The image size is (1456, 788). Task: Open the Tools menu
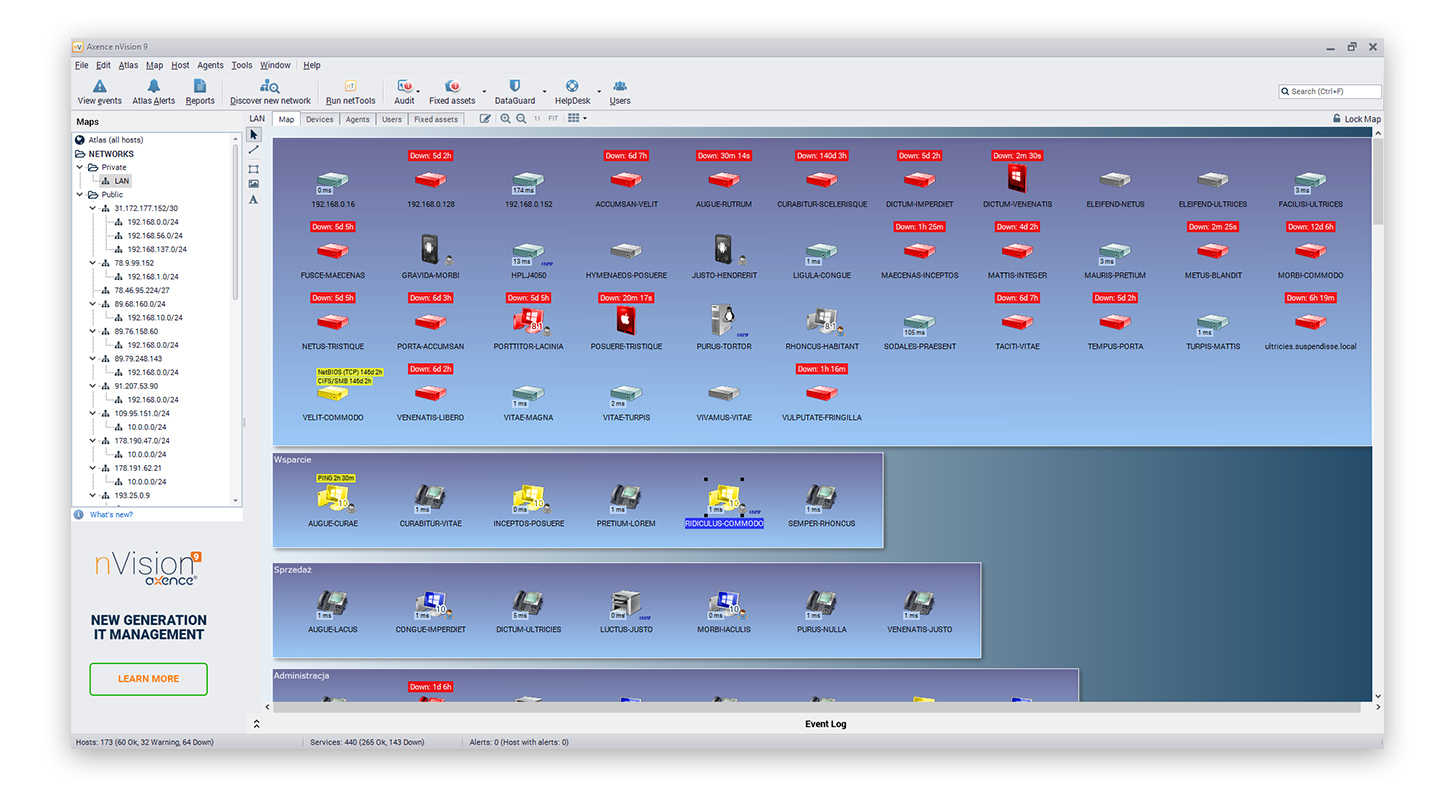tap(241, 64)
